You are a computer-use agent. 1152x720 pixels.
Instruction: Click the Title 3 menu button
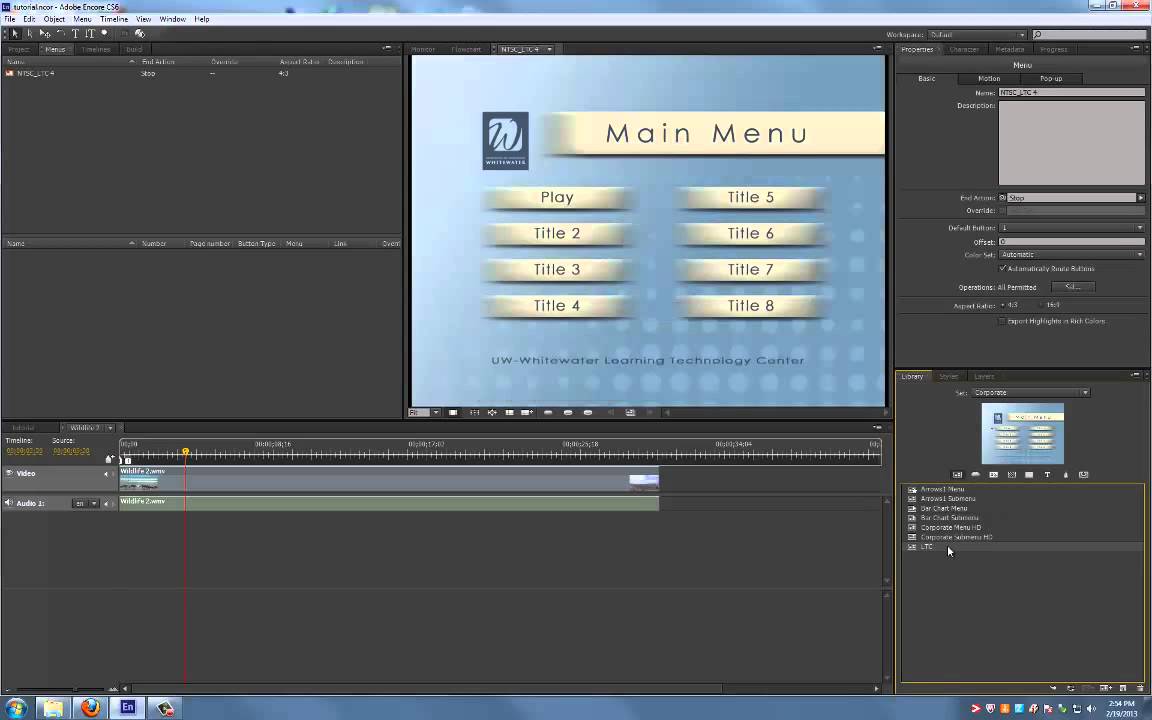(x=557, y=270)
